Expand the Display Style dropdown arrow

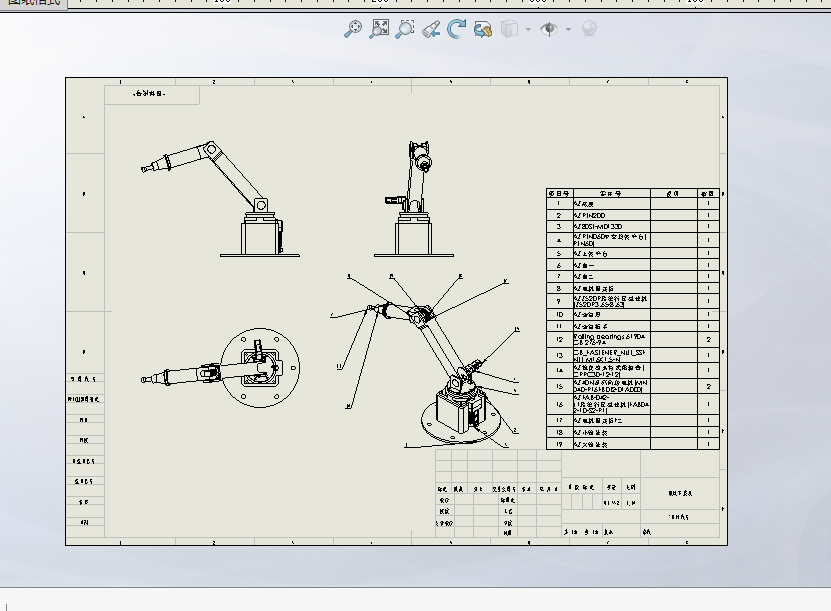(x=528, y=29)
